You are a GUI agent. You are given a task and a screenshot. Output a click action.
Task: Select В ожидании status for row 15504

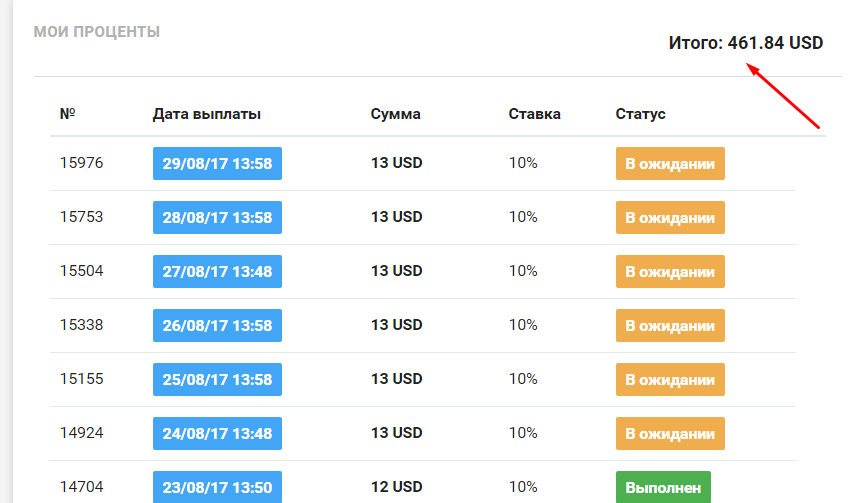pos(669,271)
